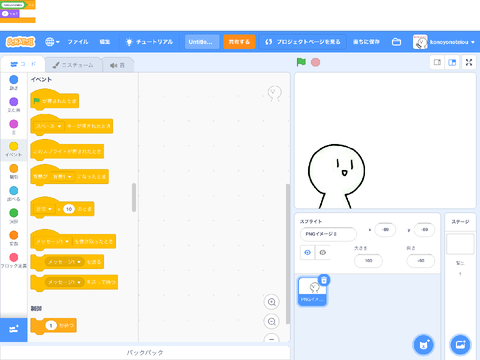
Task: Open the add extension button at bottom-left
Action: (14, 330)
